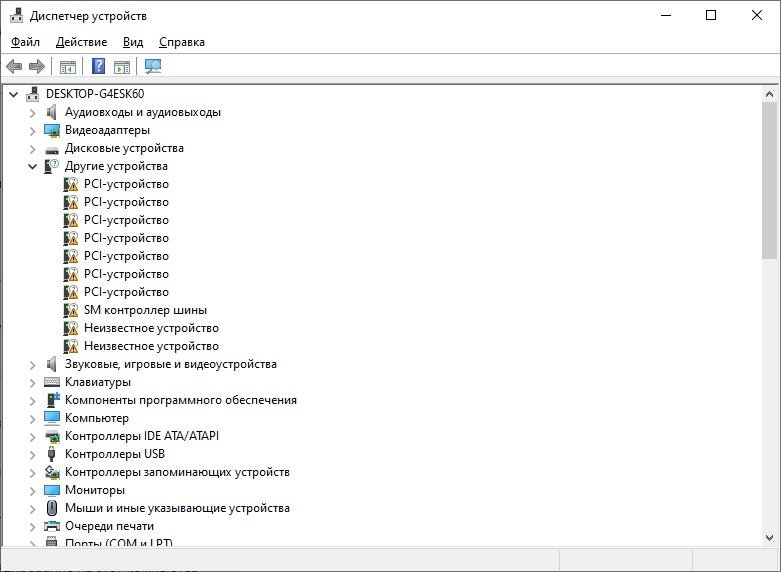
Task: Select the first Неизвестное устройство entry
Action: point(151,328)
